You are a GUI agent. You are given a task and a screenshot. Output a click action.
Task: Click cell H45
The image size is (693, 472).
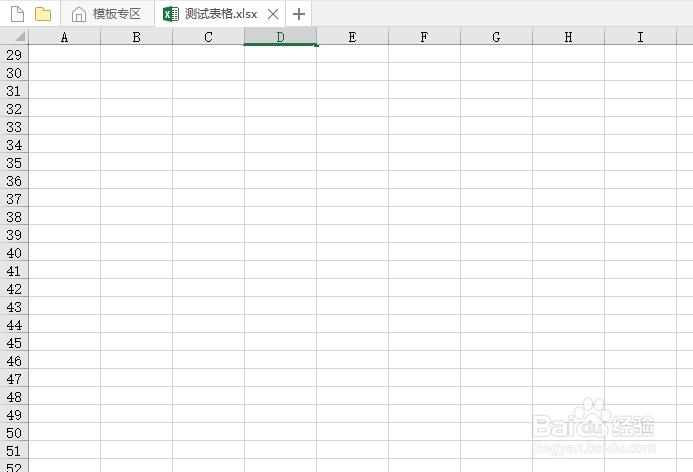(x=569, y=343)
